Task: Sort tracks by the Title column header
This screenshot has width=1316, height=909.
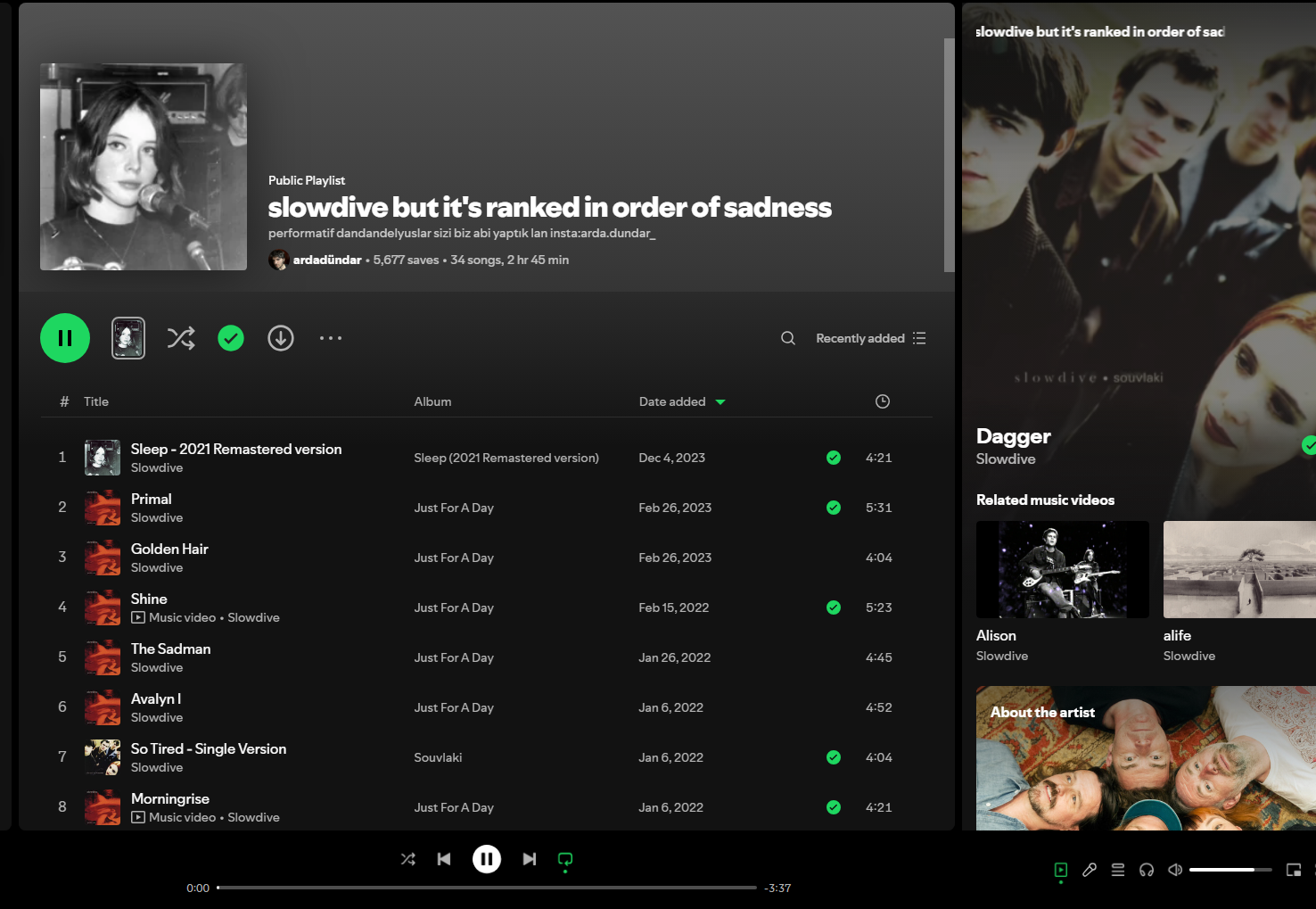Action: click(96, 401)
